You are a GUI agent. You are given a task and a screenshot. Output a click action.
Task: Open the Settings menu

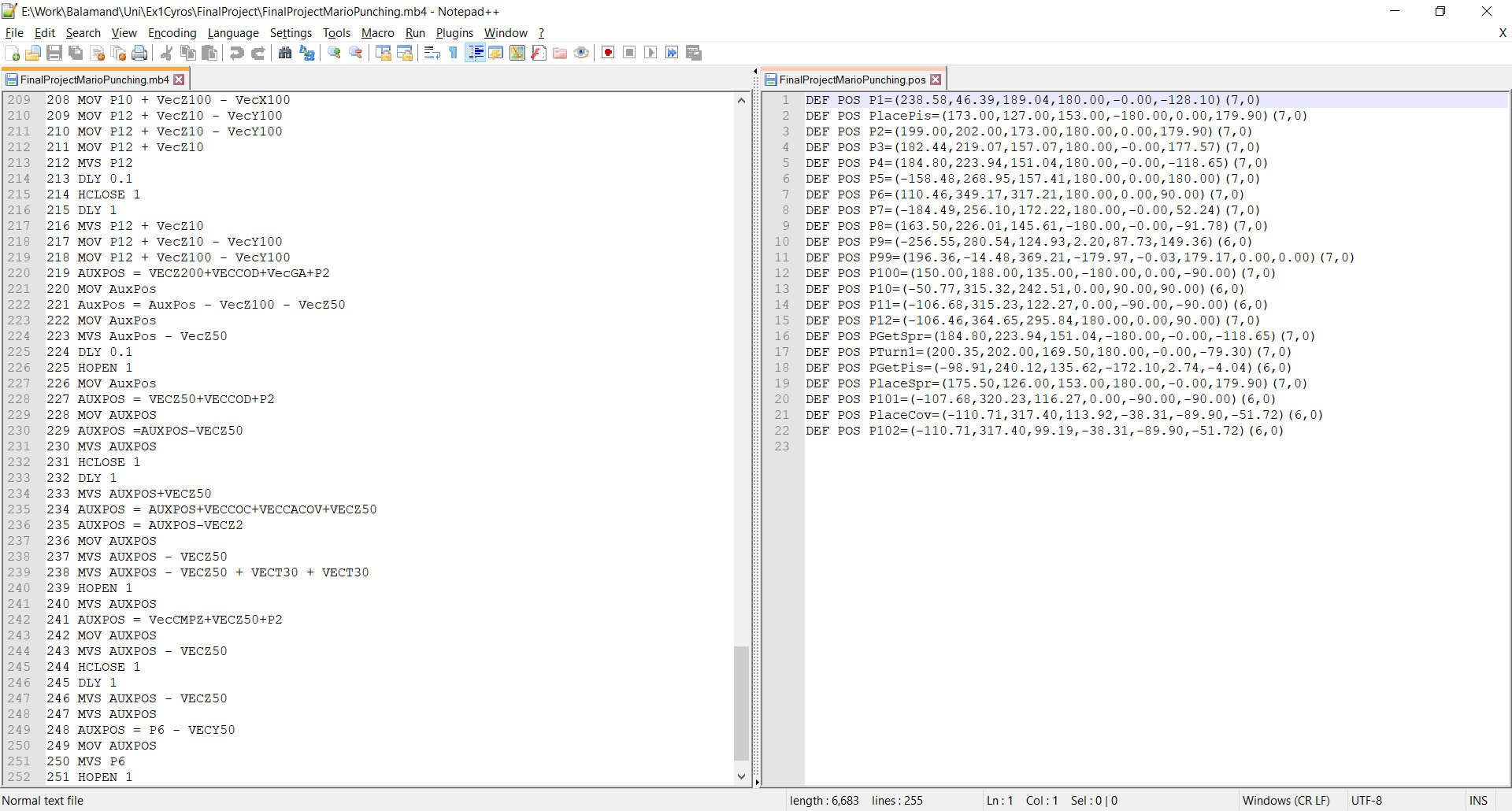point(291,33)
